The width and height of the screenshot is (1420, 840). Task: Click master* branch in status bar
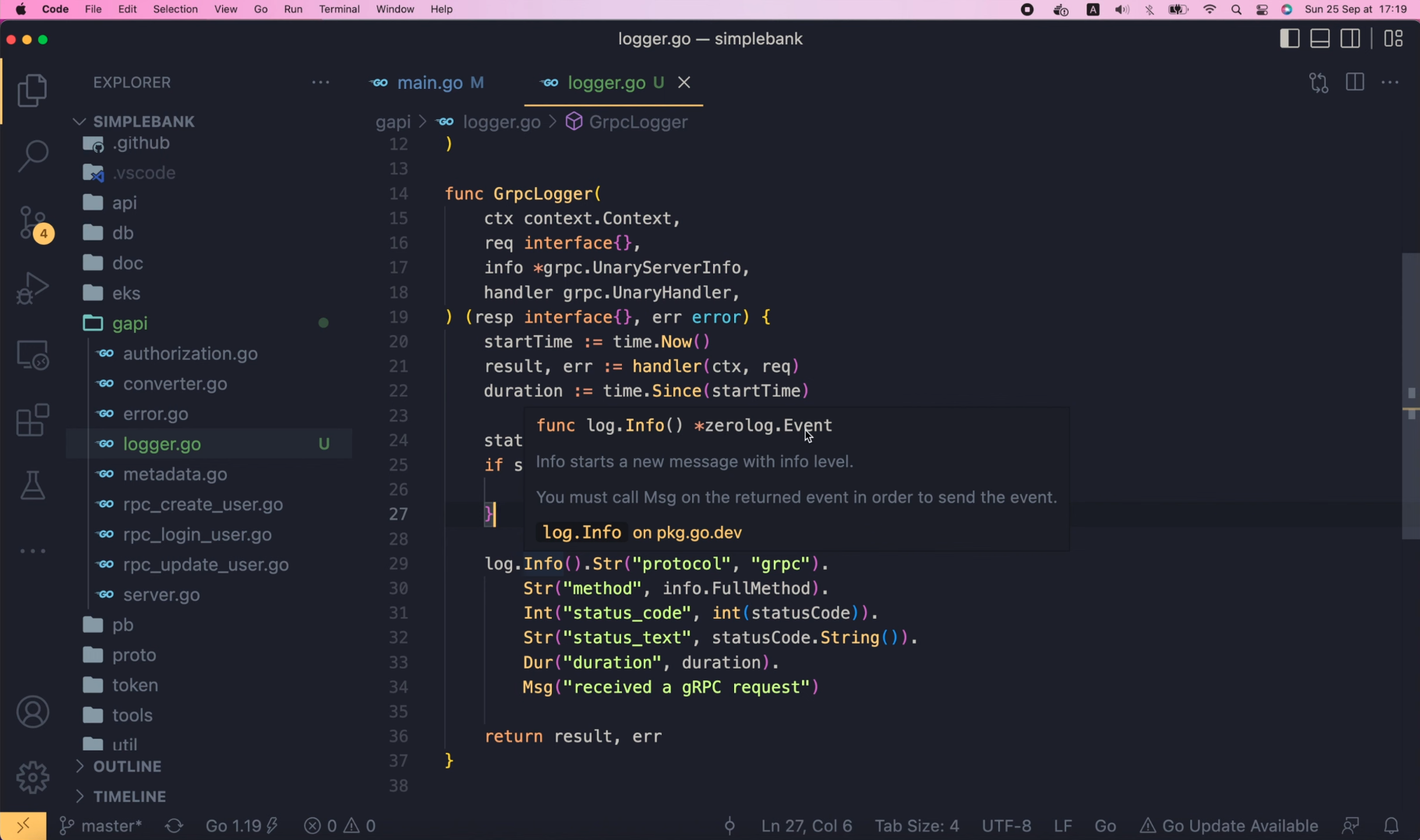(101, 826)
